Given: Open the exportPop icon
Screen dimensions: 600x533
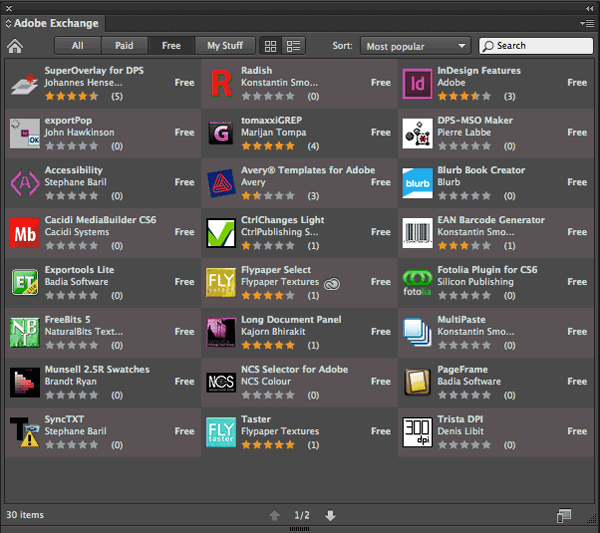Looking at the screenshot, I should tap(25, 134).
